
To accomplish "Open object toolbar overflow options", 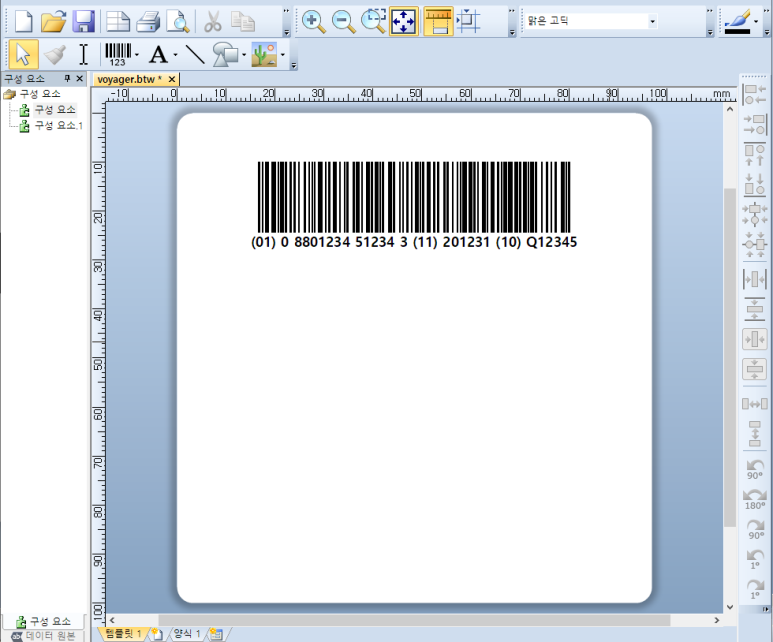I will pos(293,65).
